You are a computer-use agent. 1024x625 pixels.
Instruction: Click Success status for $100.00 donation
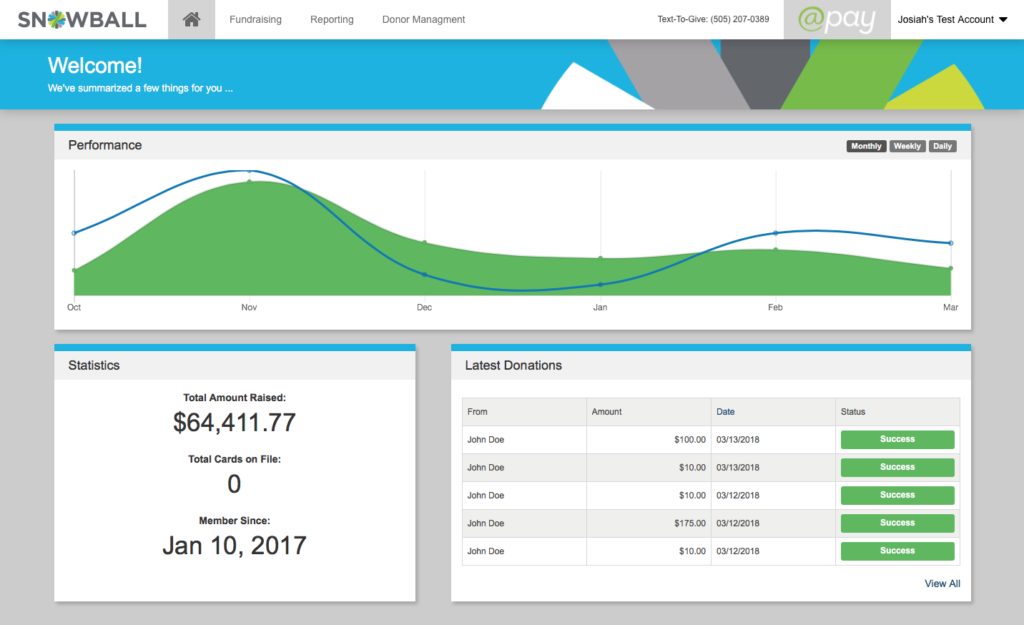[897, 440]
